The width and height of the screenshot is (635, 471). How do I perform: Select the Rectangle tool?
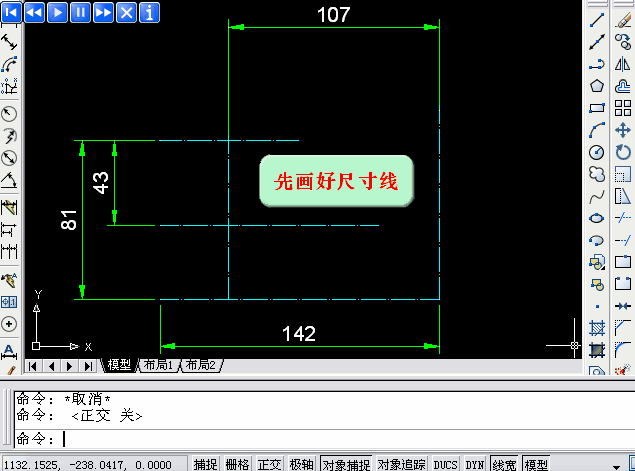(x=597, y=108)
